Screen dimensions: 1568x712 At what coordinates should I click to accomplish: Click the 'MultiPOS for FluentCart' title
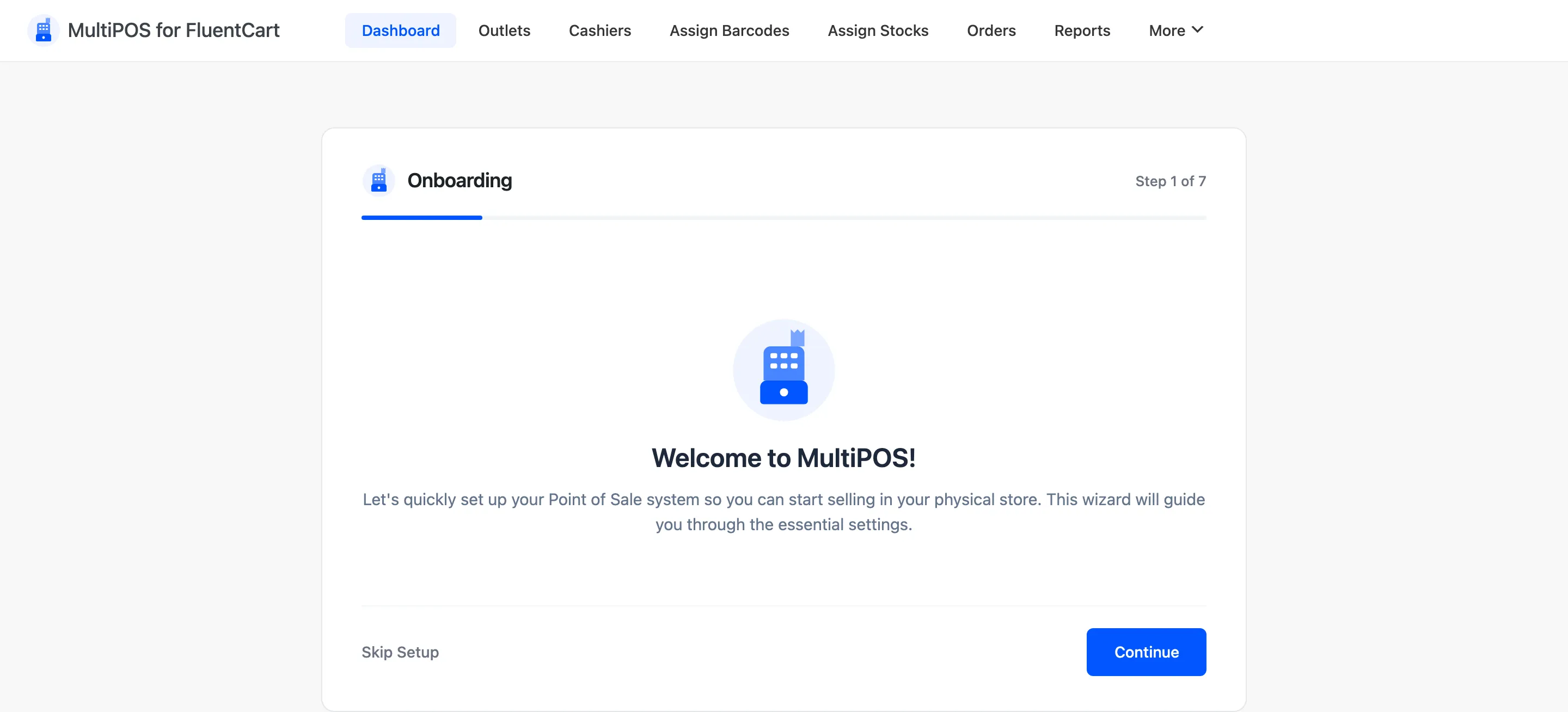click(174, 30)
